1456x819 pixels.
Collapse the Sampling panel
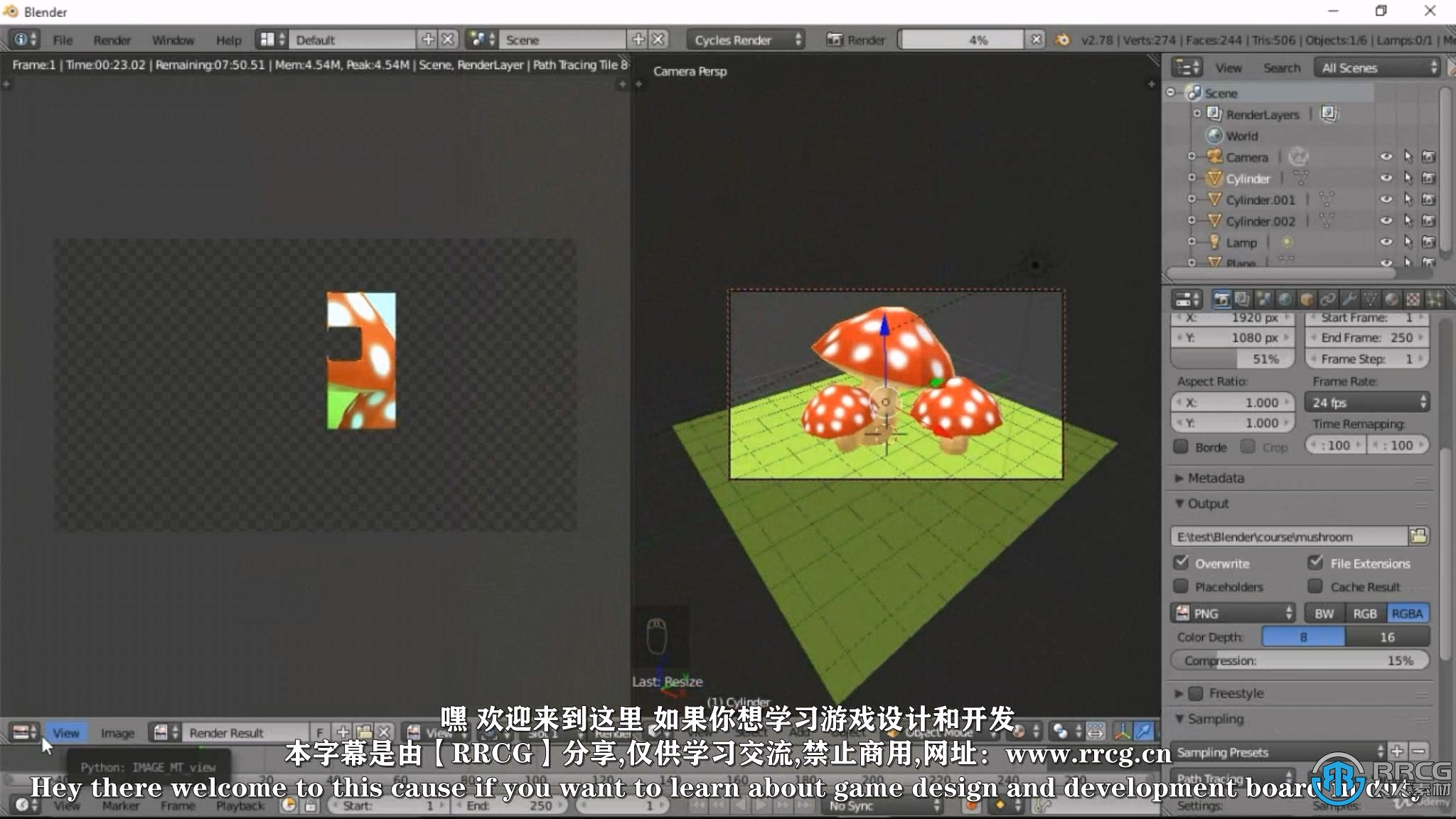pos(1179,719)
